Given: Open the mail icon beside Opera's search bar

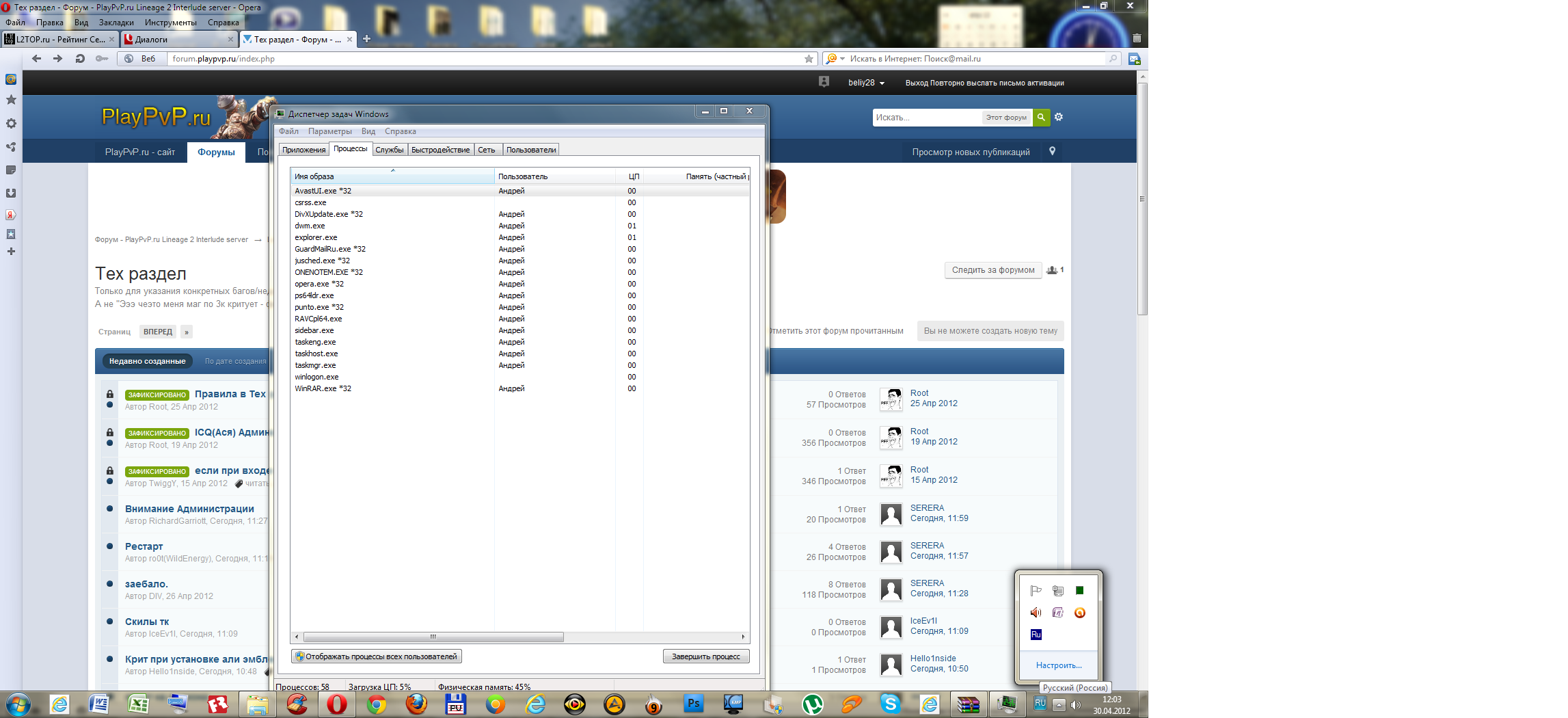Looking at the screenshot, I should click(1135, 59).
